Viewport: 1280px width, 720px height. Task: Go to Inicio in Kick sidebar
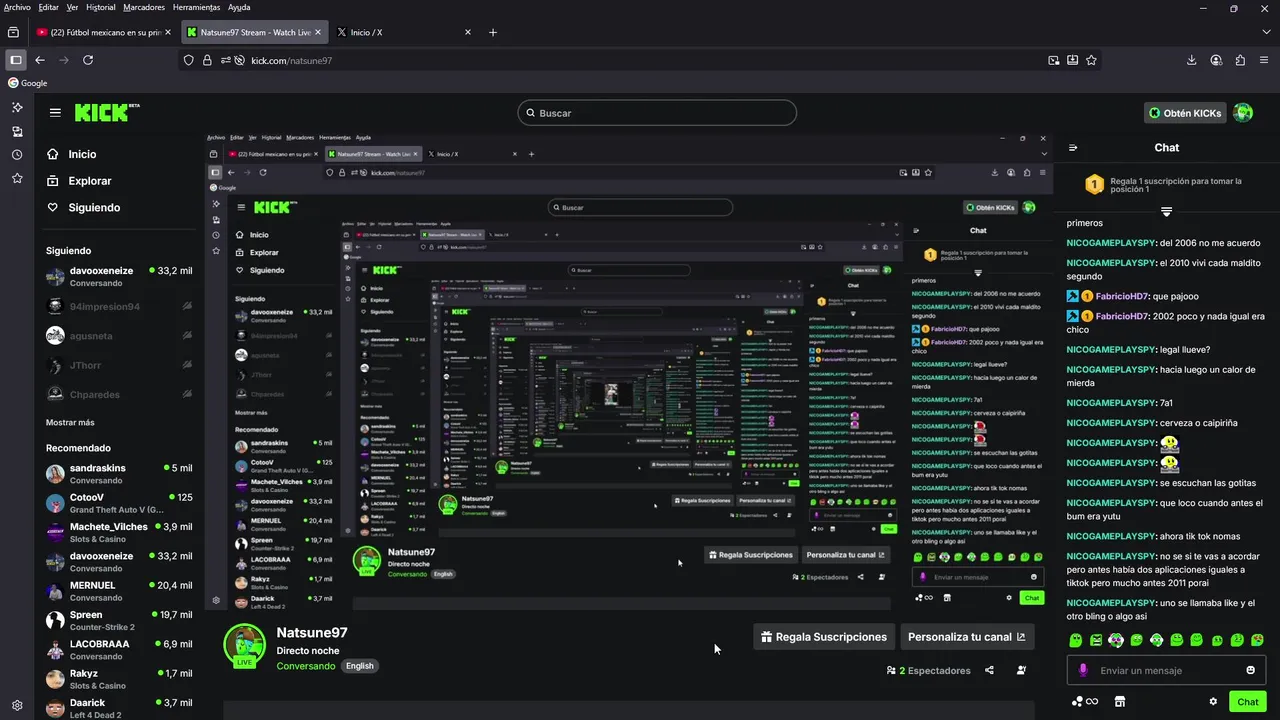coord(72,154)
